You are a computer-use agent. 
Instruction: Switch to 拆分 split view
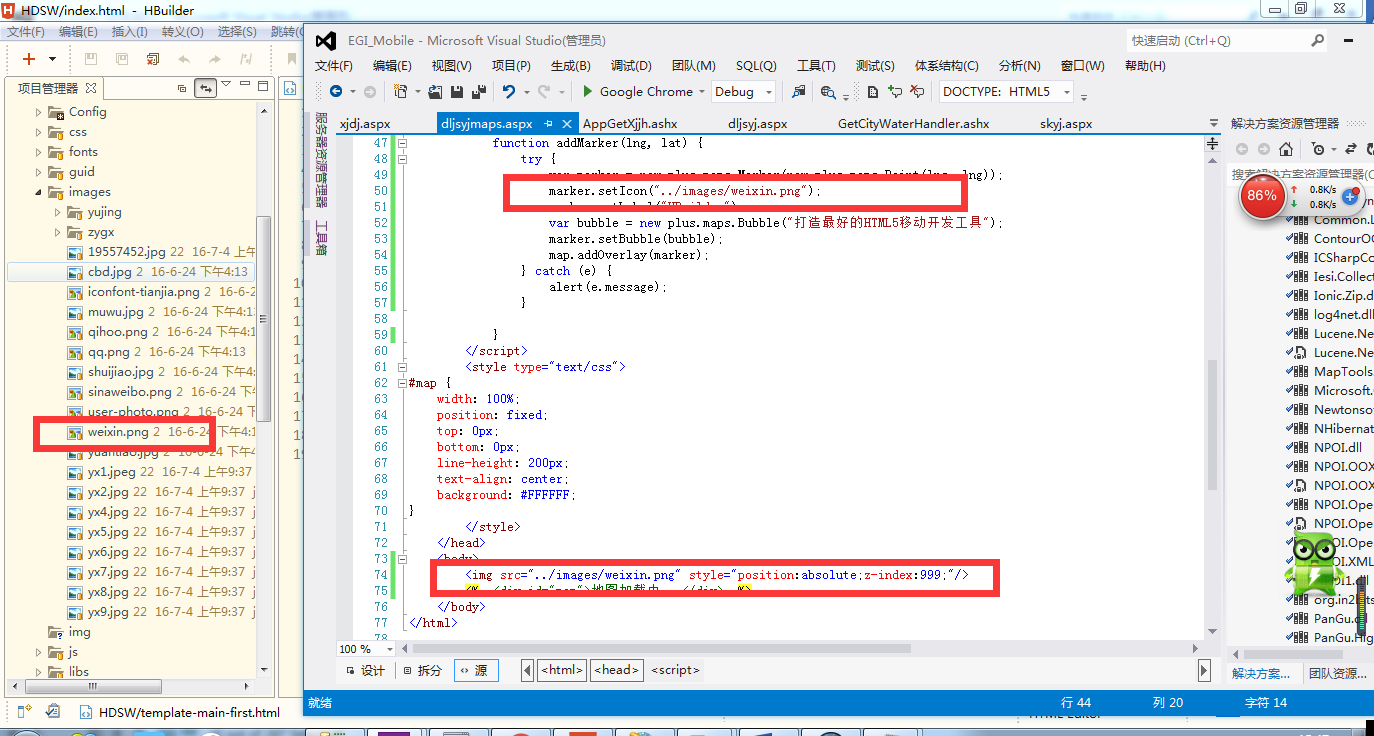pyautogui.click(x=423, y=670)
